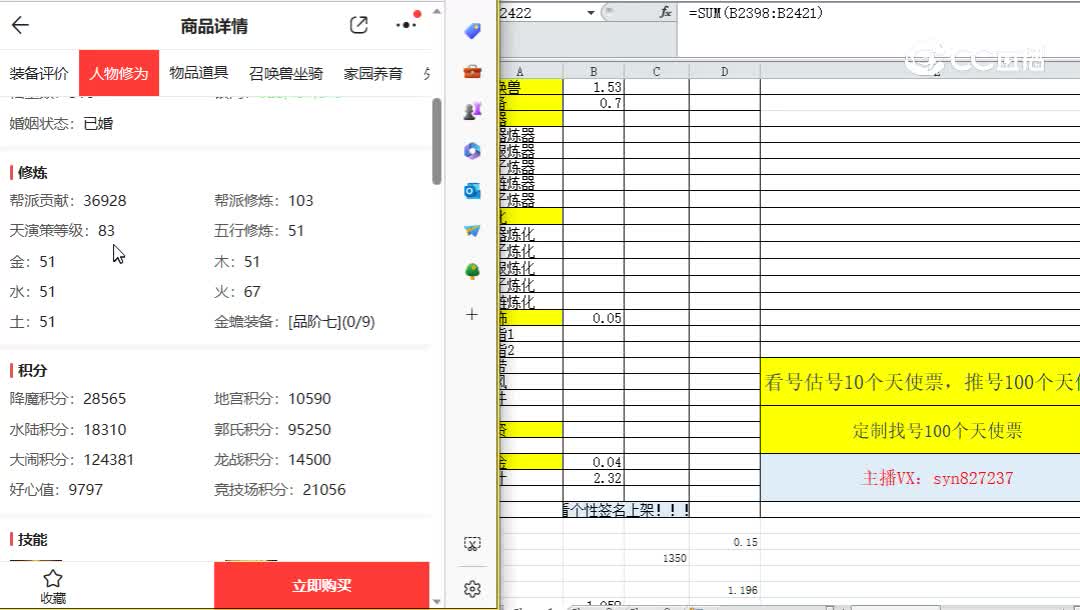The width and height of the screenshot is (1080, 610).
Task: Select column B header in spreadsheet
Action: click(x=593, y=71)
